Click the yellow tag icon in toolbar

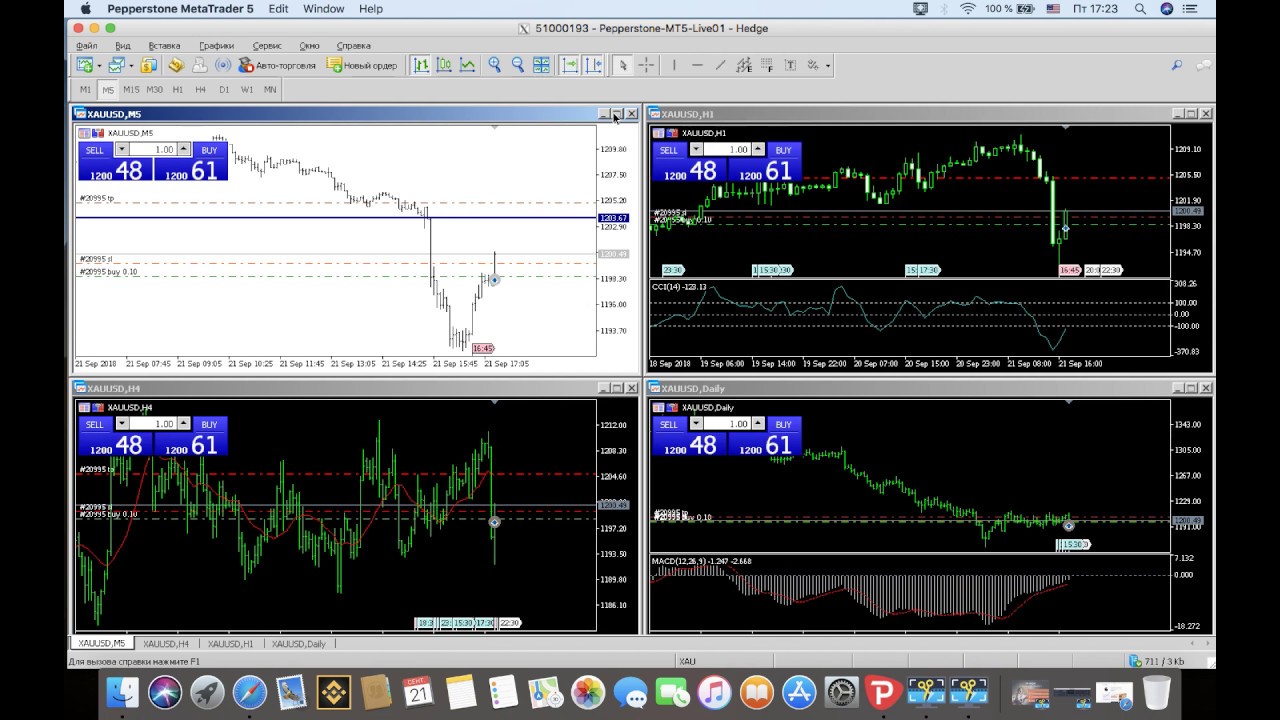(176, 65)
